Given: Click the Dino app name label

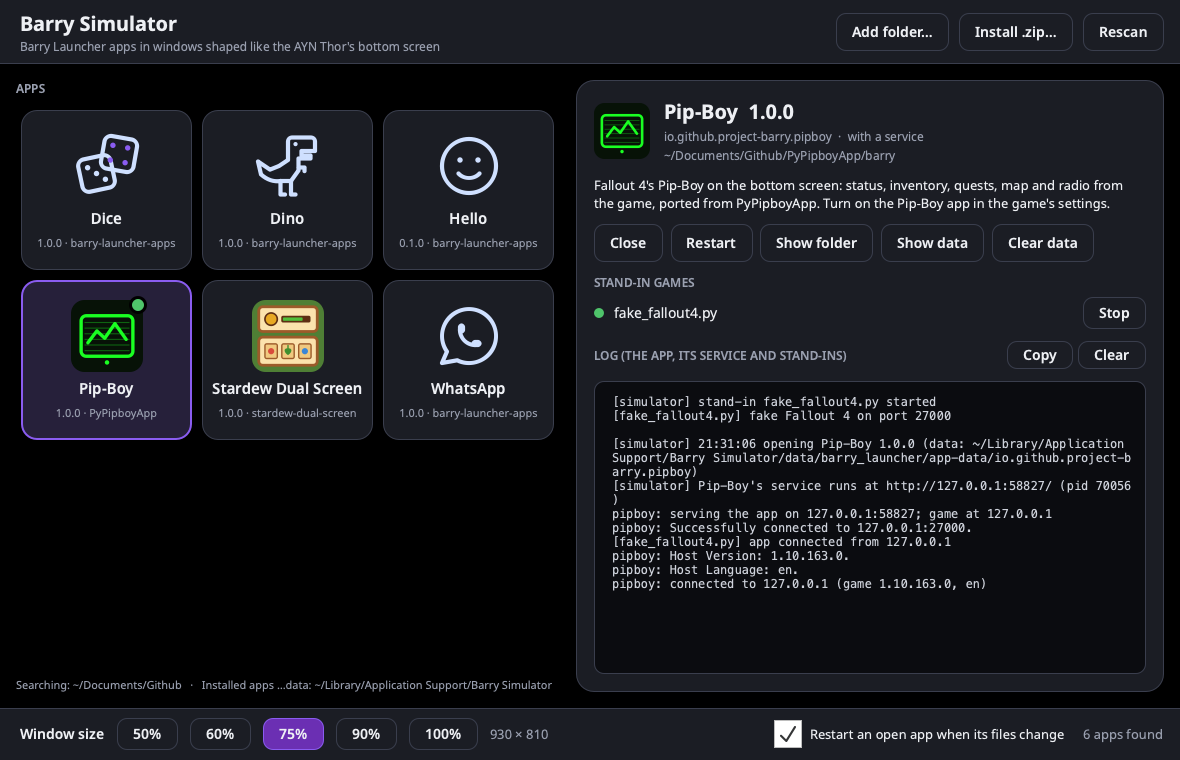Looking at the screenshot, I should tap(287, 218).
